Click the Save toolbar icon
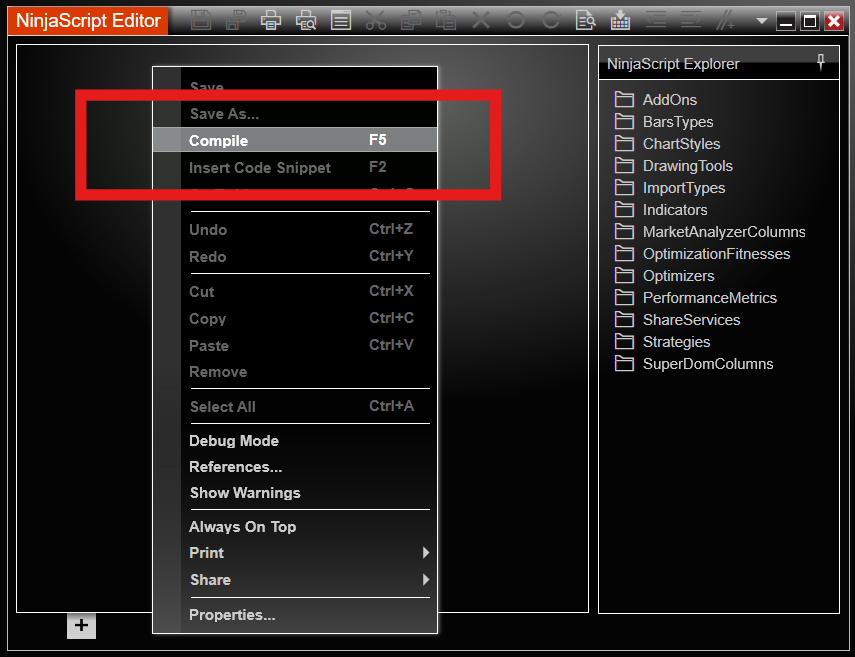855x657 pixels. [201, 20]
